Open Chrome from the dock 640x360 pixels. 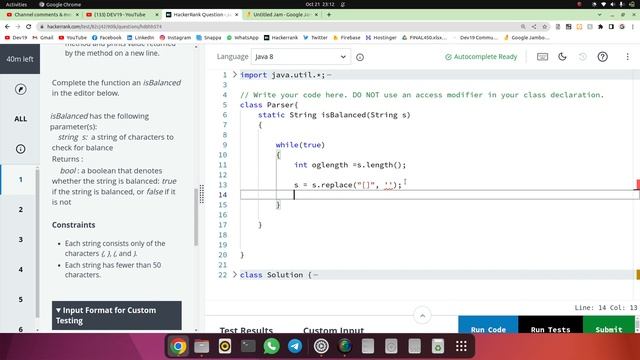tap(178, 346)
